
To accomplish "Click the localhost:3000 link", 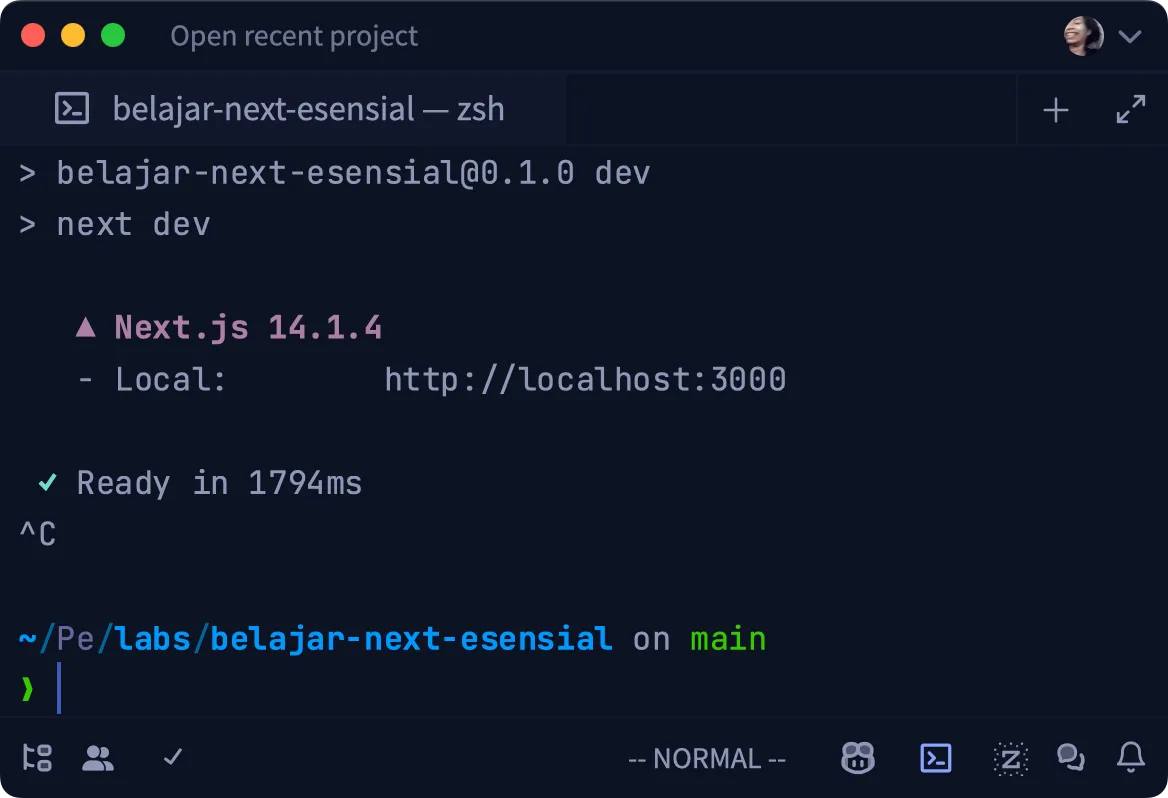I will coord(585,379).
